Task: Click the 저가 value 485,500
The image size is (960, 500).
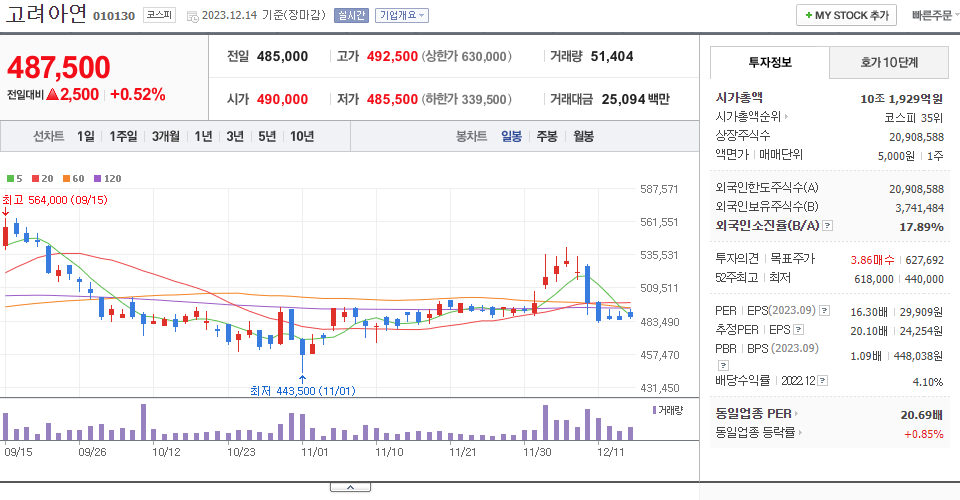Action: coord(392,99)
